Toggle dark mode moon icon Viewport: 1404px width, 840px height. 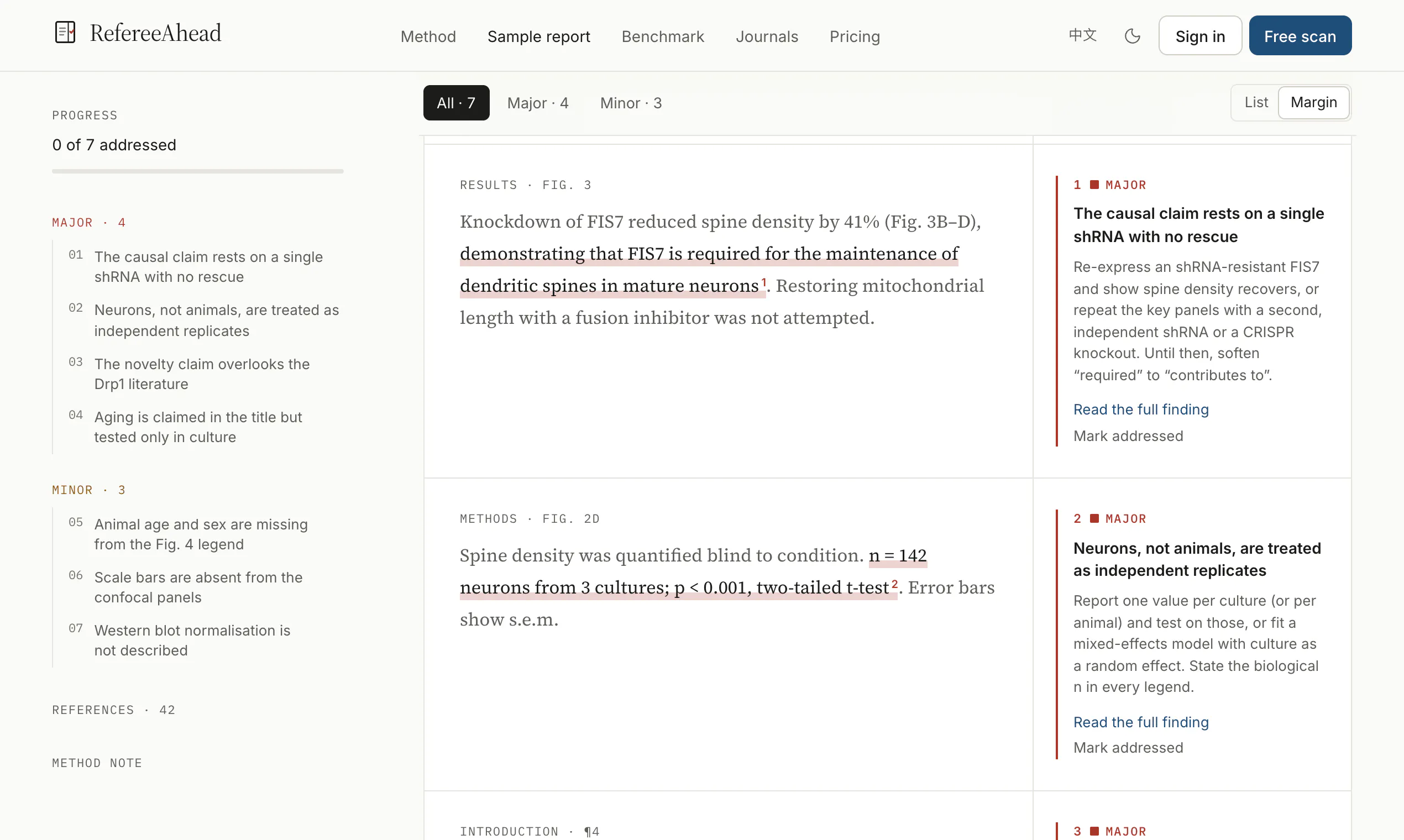click(1132, 36)
